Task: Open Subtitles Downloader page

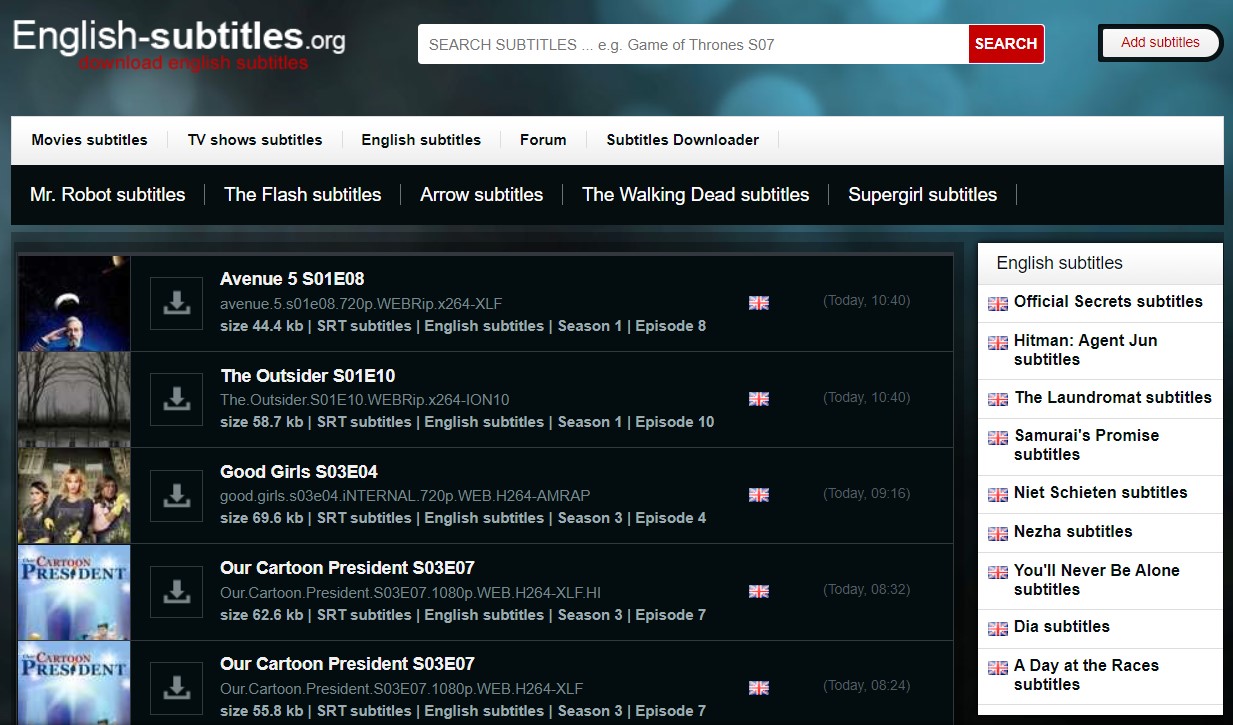Action: tap(682, 140)
